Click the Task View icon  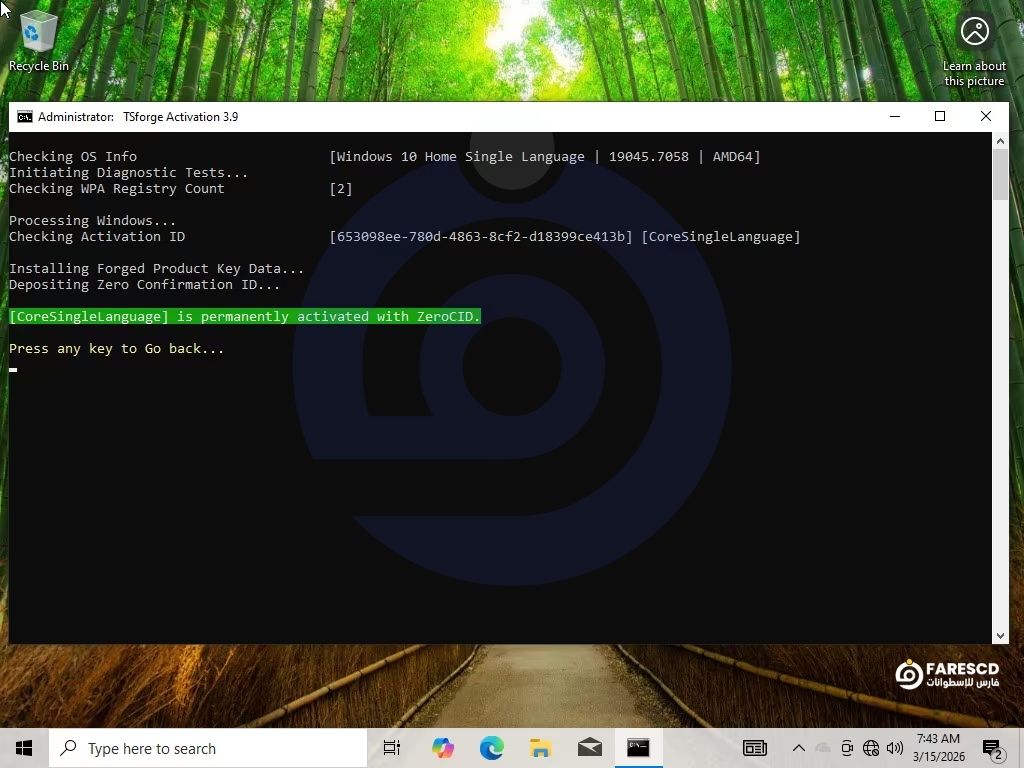point(392,748)
